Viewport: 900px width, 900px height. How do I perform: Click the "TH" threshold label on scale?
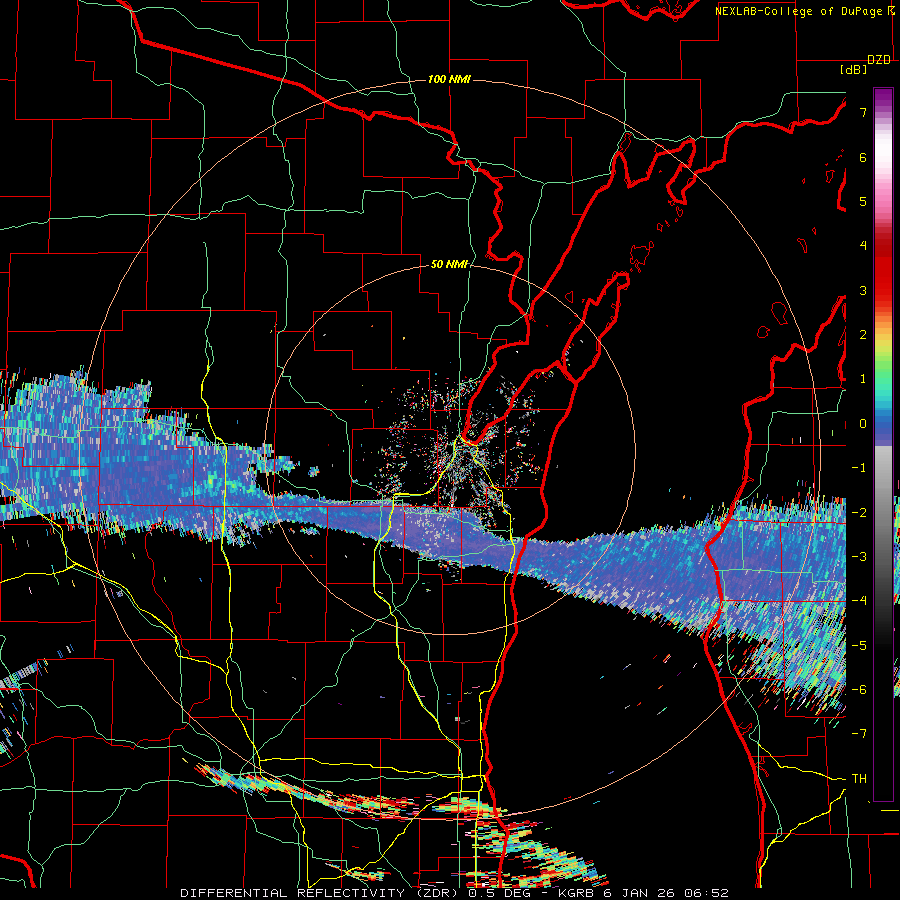coord(859,778)
